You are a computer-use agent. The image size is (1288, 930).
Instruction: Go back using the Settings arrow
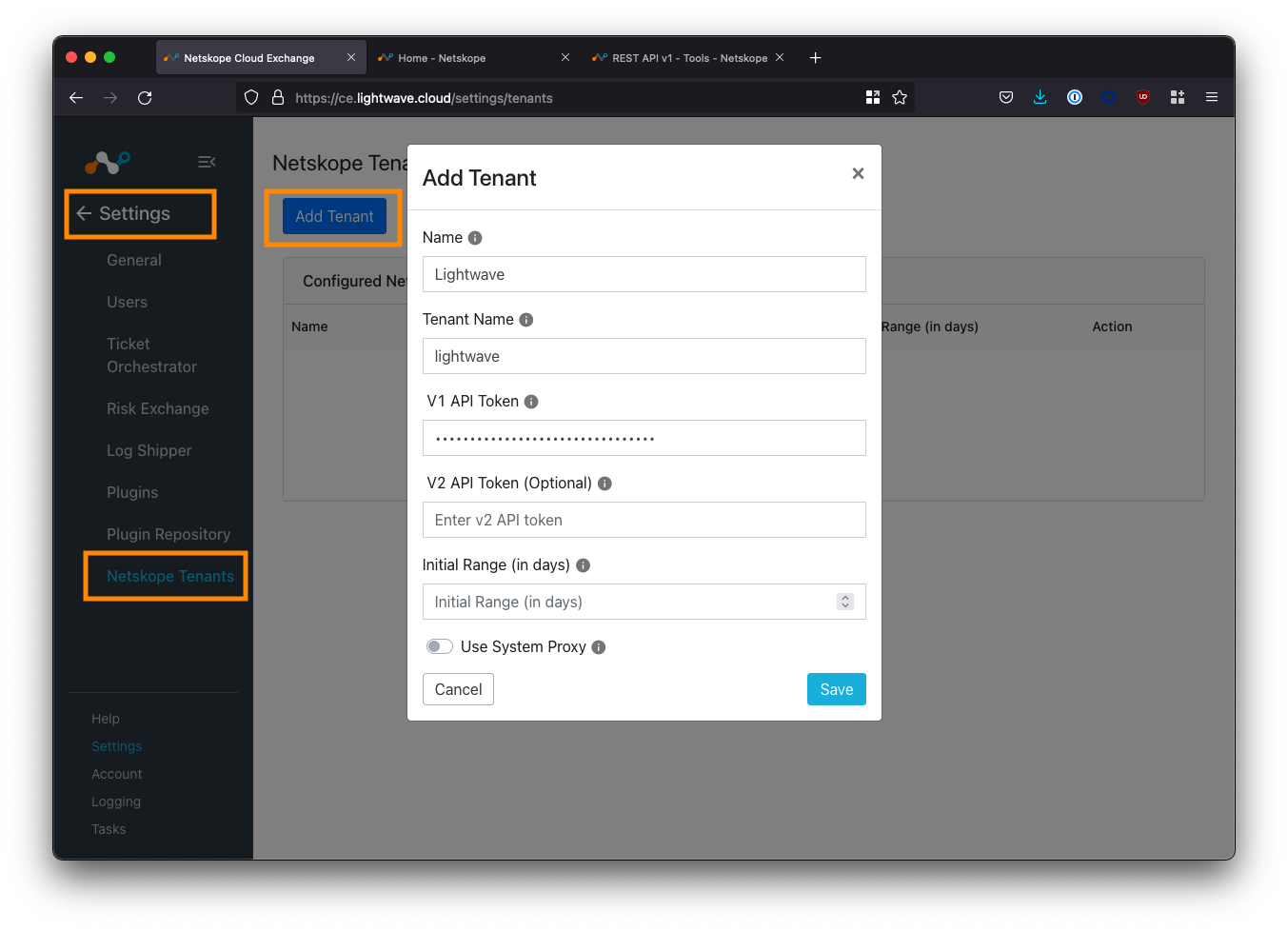(84, 213)
